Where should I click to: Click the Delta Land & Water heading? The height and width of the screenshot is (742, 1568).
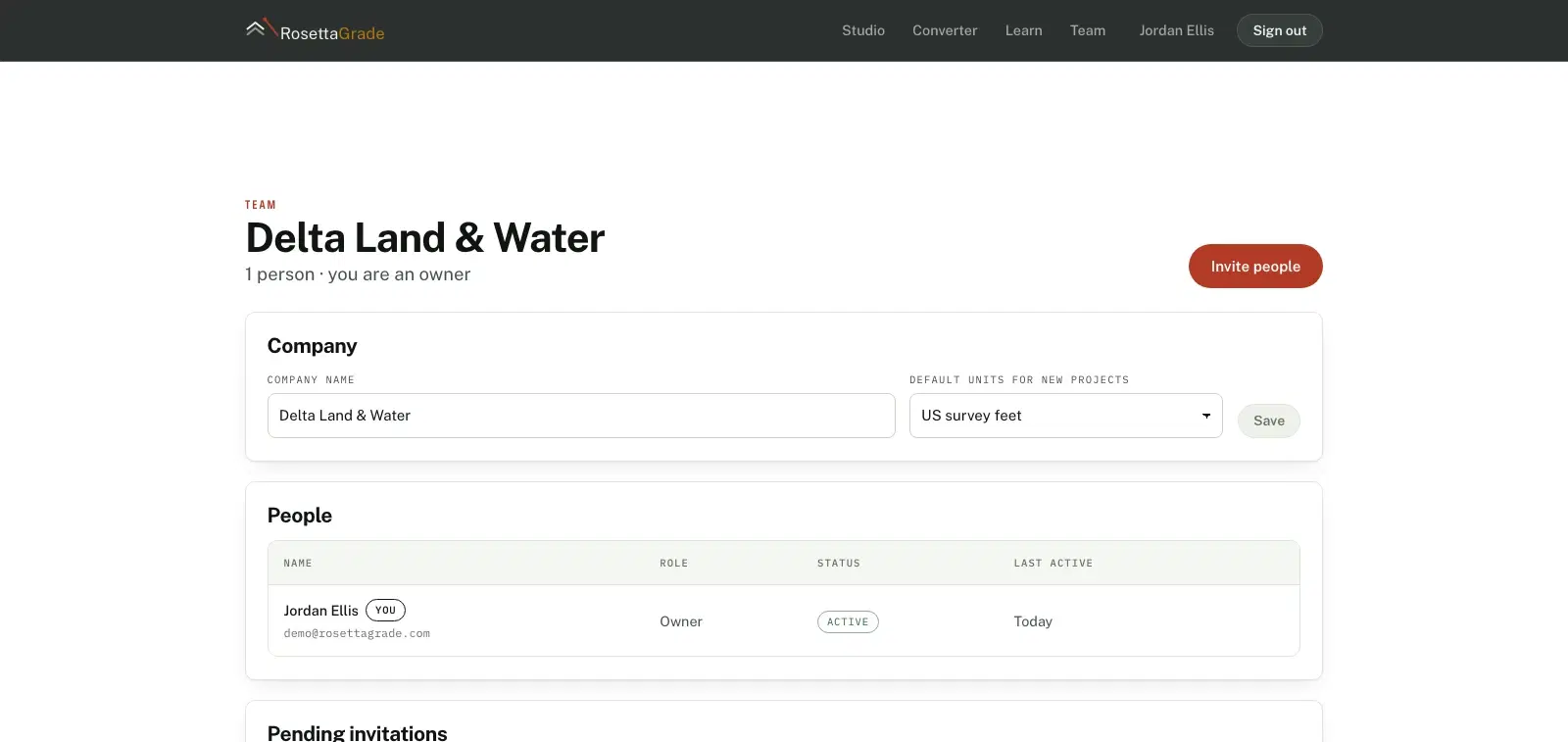pyautogui.click(x=425, y=238)
